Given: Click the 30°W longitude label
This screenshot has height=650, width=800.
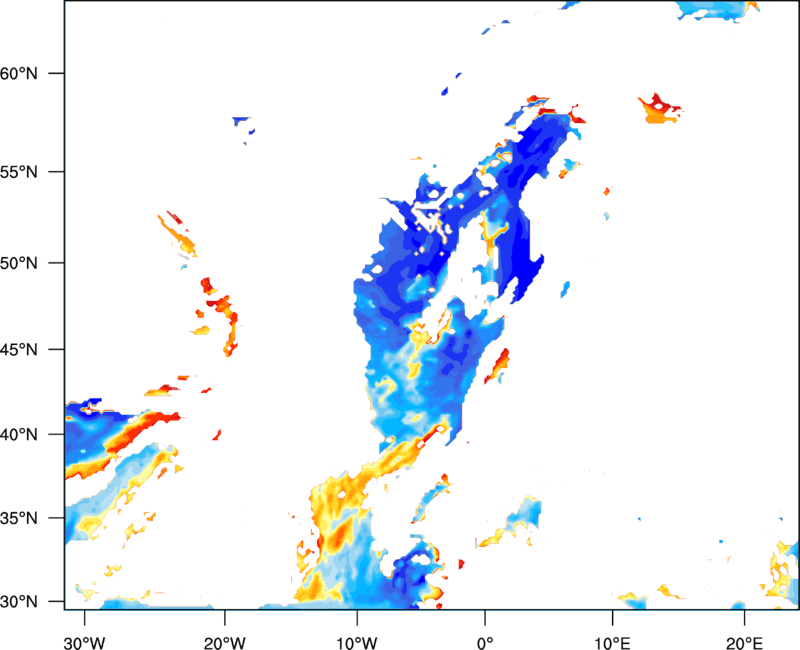Looking at the screenshot, I should pyautogui.click(x=84, y=643).
